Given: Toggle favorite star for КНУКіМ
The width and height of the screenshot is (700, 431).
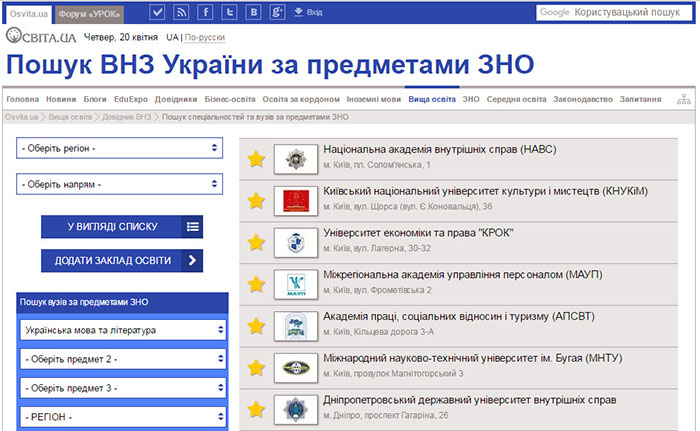Looking at the screenshot, I should pyautogui.click(x=256, y=201).
